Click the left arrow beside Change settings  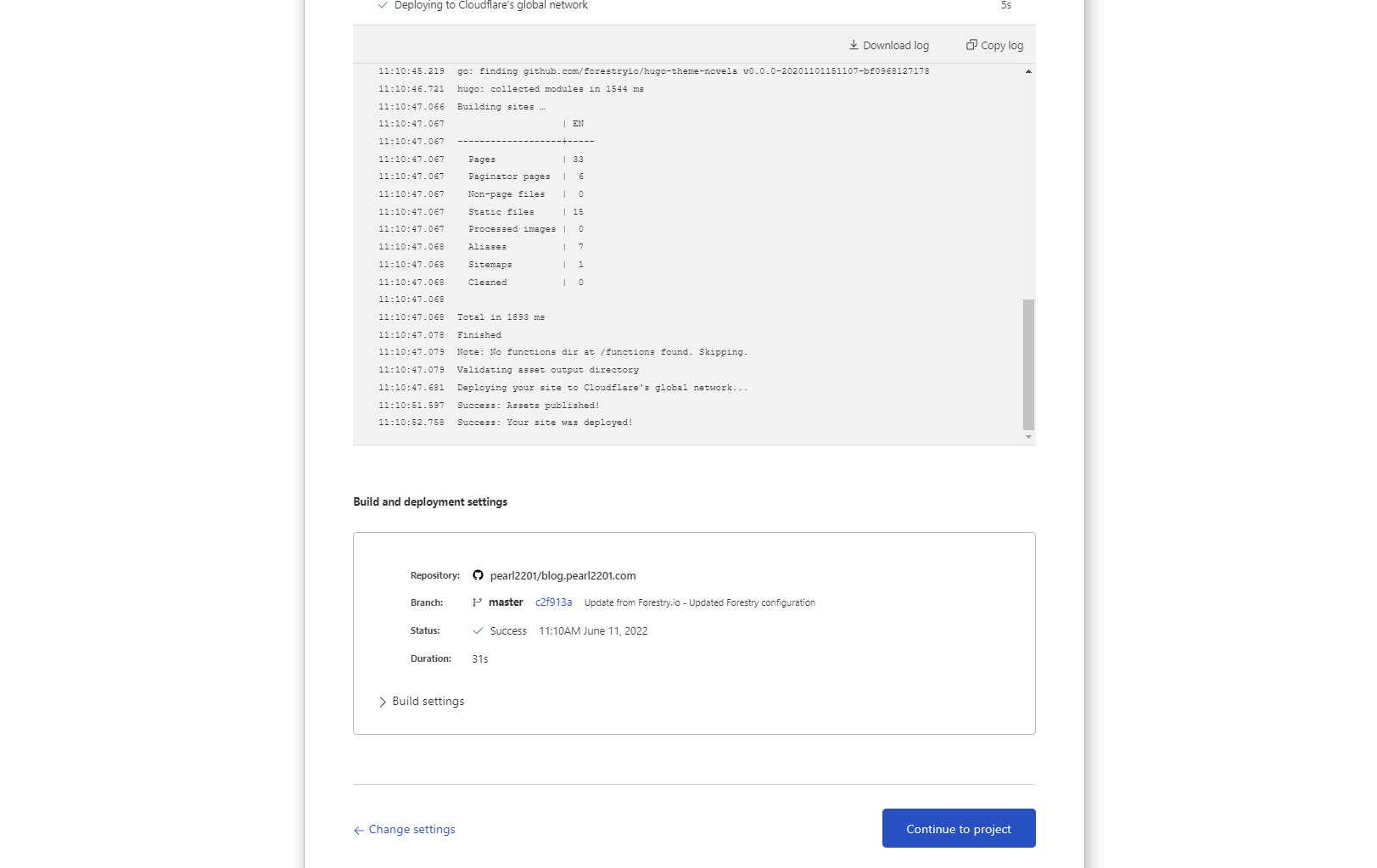pyautogui.click(x=359, y=831)
